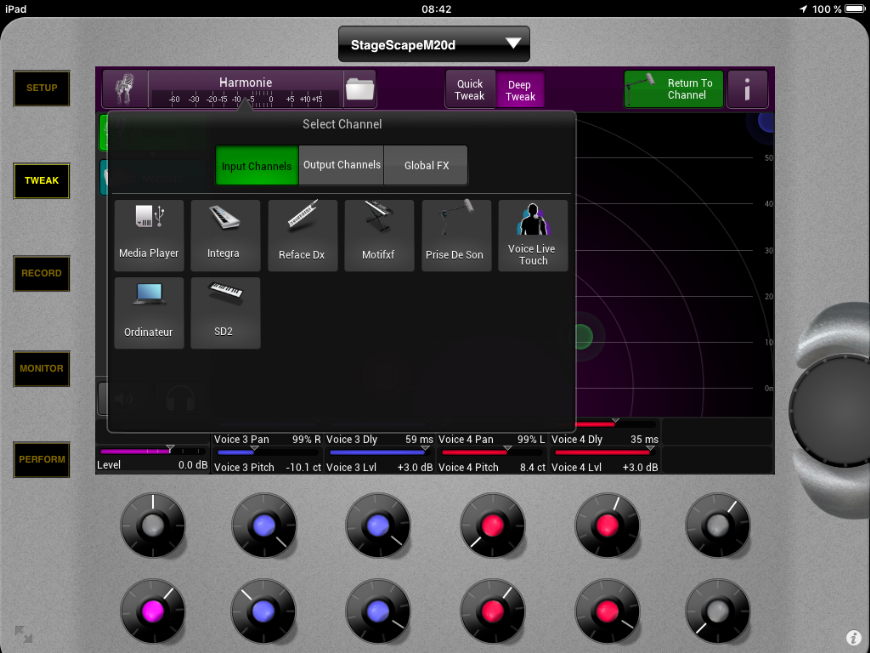Viewport: 870px width, 653px height.
Task: Select the Prise De Son microphone channel
Action: pos(454,234)
